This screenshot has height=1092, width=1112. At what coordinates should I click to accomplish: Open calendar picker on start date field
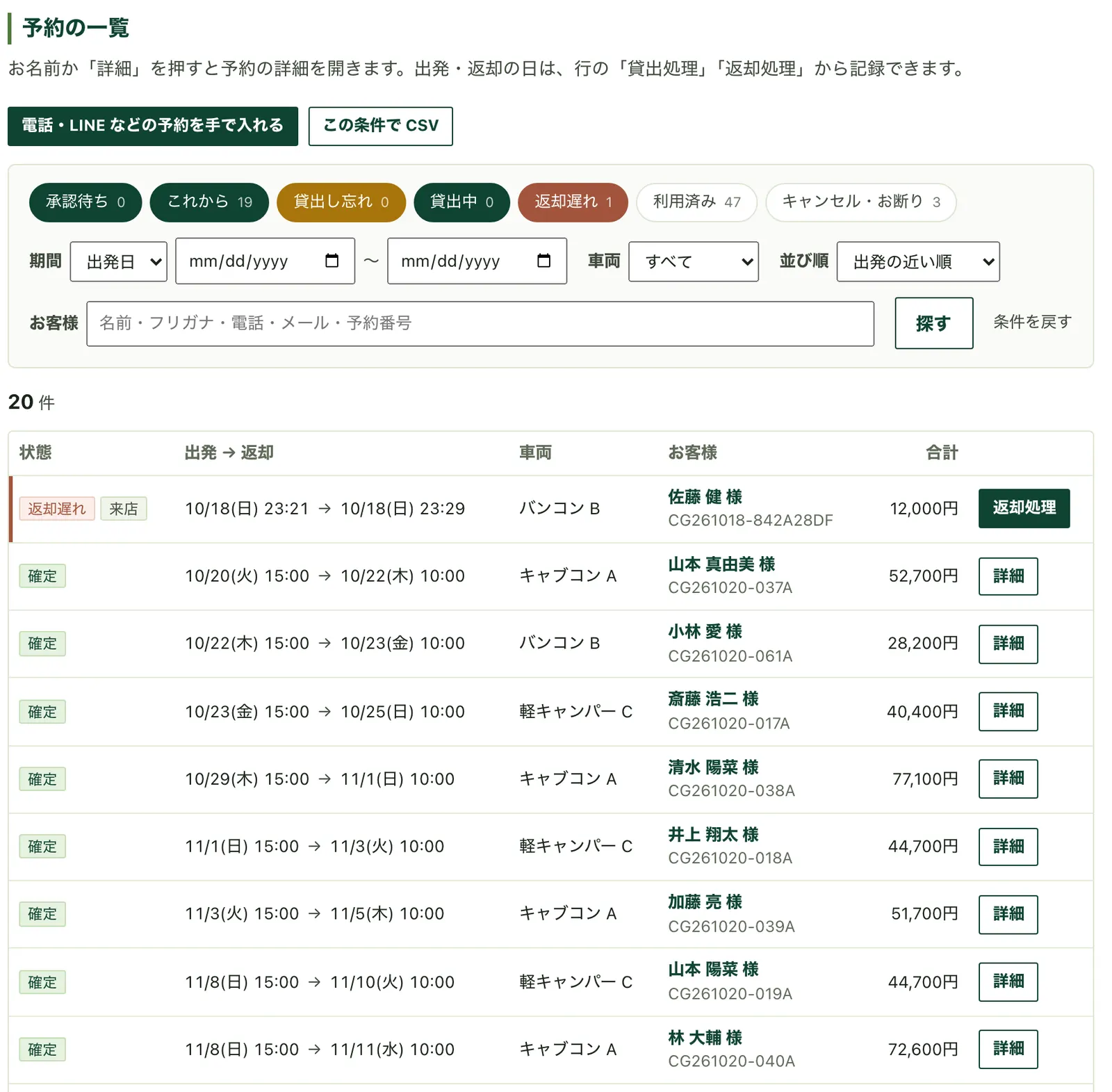point(332,261)
